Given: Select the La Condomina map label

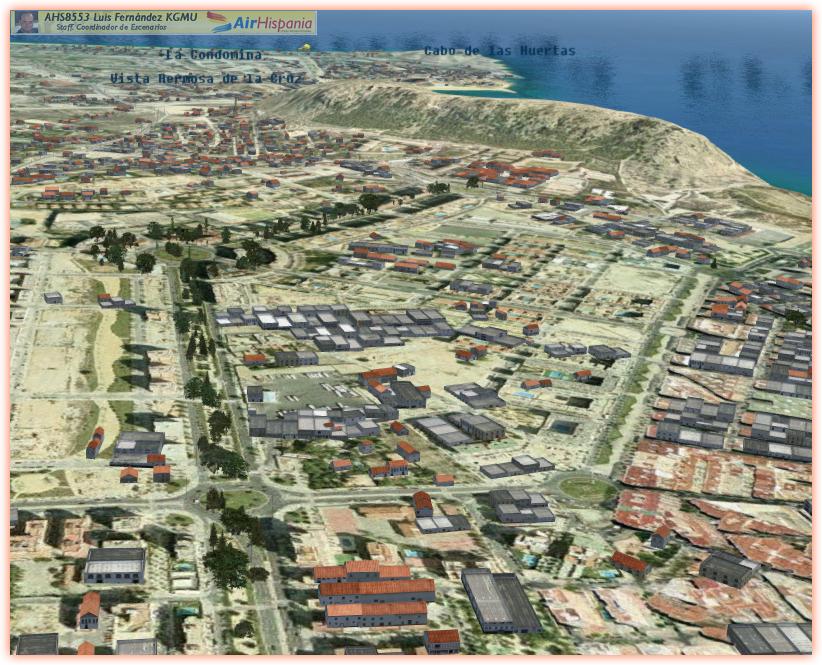Looking at the screenshot, I should [x=215, y=55].
